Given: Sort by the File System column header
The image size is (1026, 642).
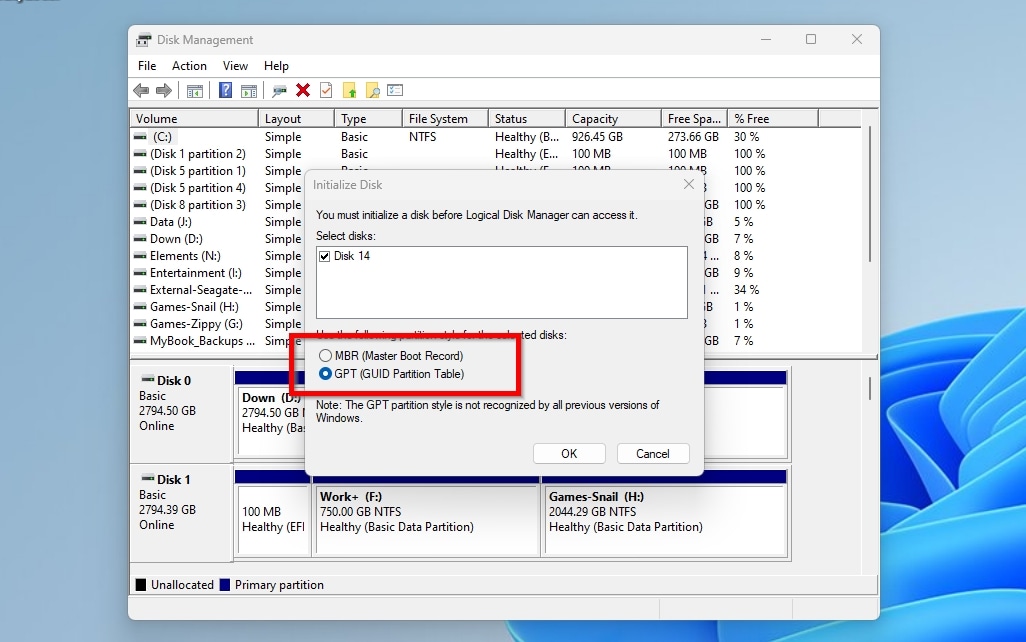Looking at the screenshot, I should coord(446,118).
